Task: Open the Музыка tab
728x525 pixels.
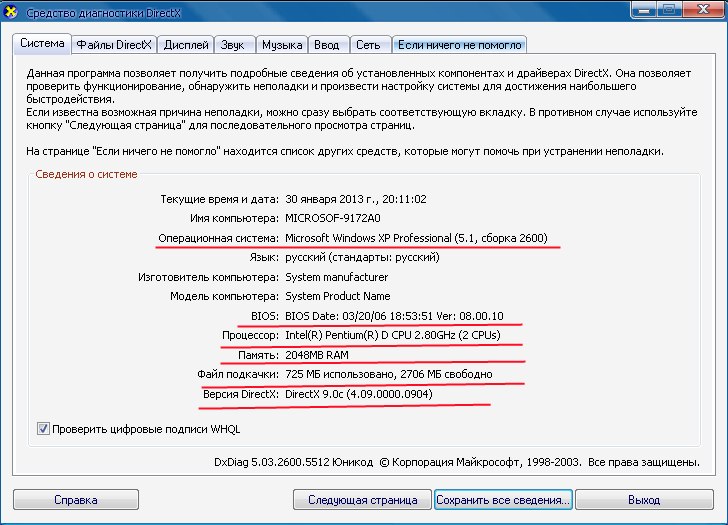Action: pyautogui.click(x=282, y=45)
